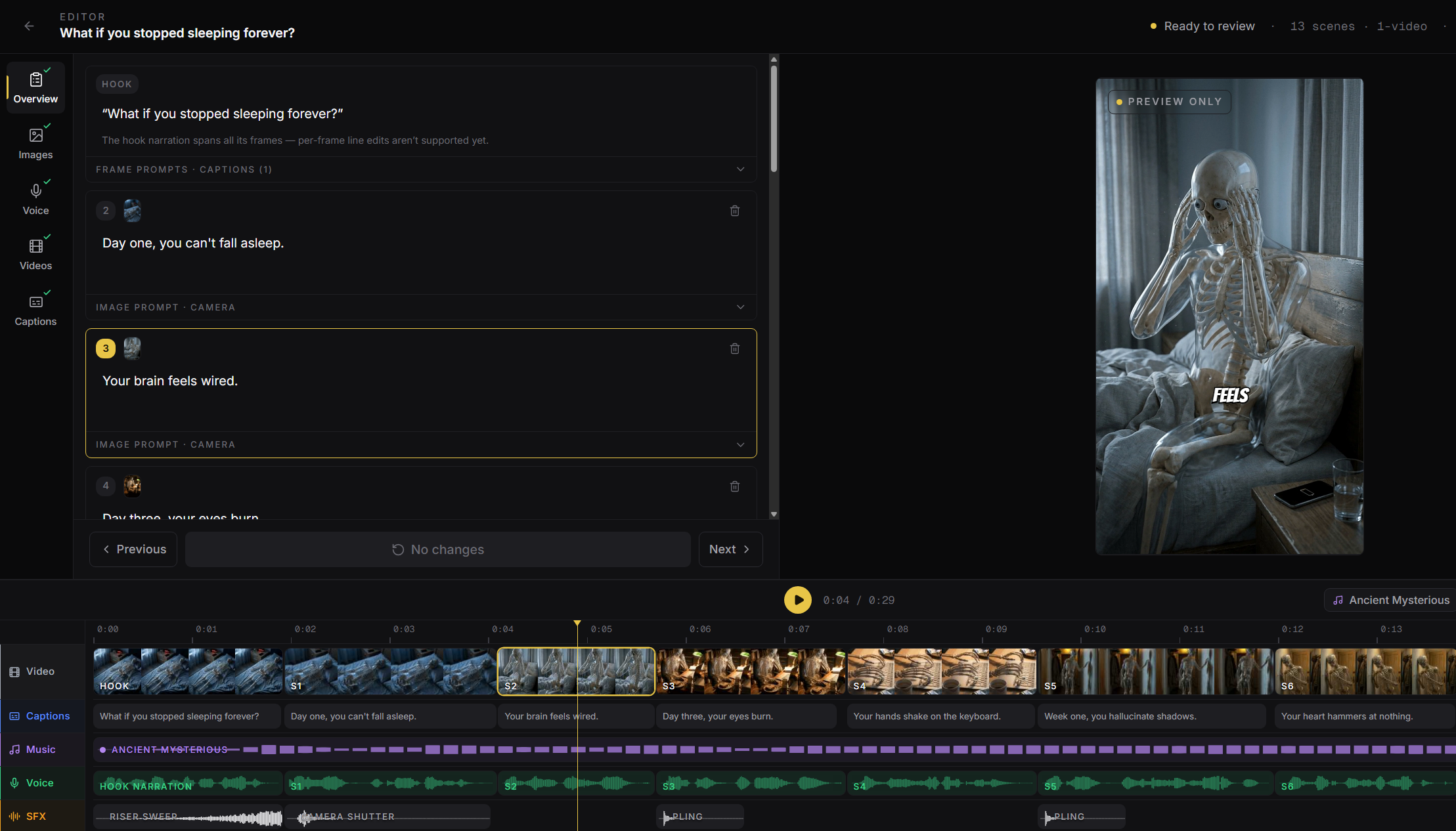The image size is (1456, 831).
Task: Open the Images sidebar tab
Action: pyautogui.click(x=35, y=144)
